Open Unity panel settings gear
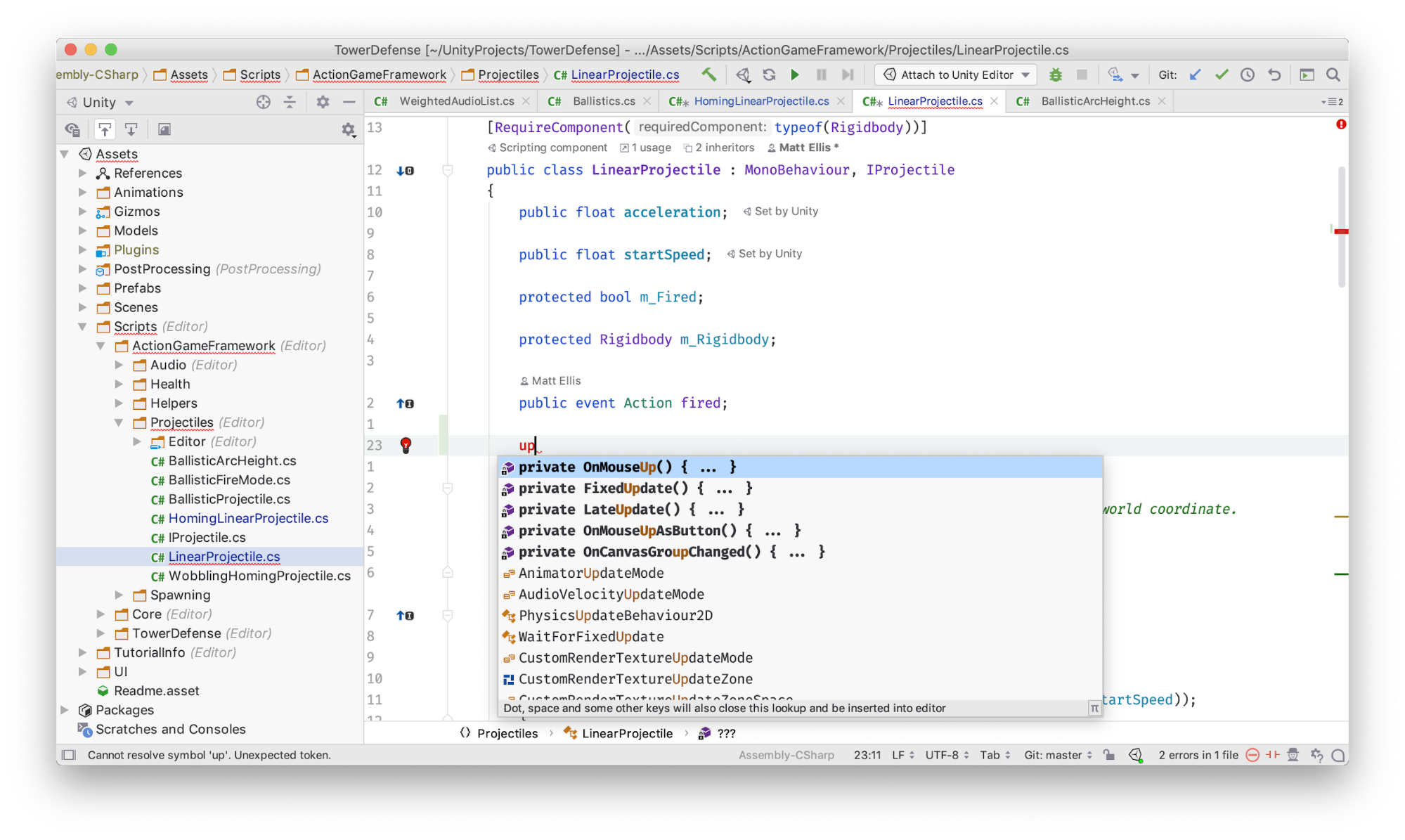Screen dimensions: 1405x840 pos(323,102)
